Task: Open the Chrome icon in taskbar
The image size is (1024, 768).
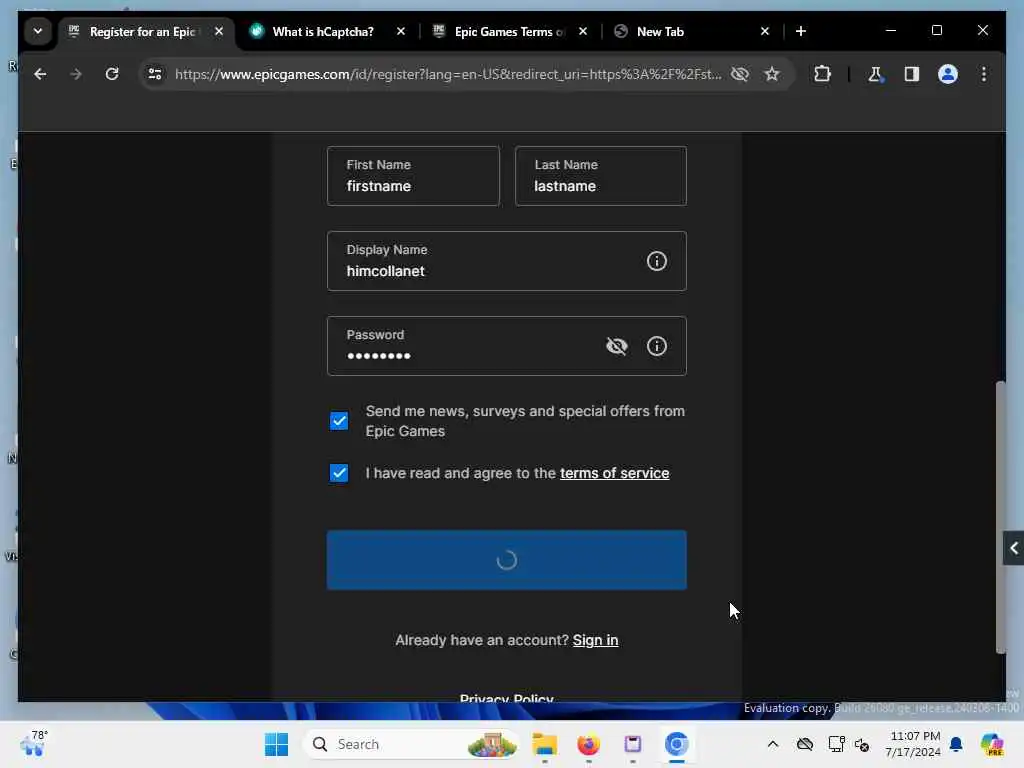Action: 677,744
